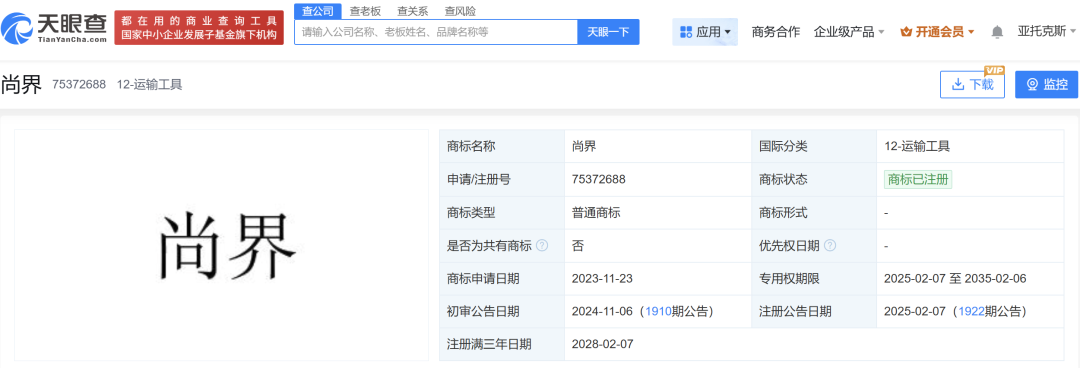Click the 天眼一下 search button

click(x=608, y=32)
